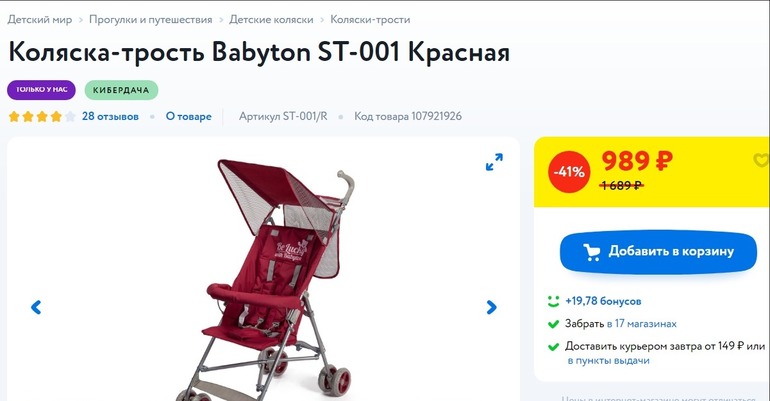Click the star rating
The height and width of the screenshot is (401, 770).
(x=42, y=116)
